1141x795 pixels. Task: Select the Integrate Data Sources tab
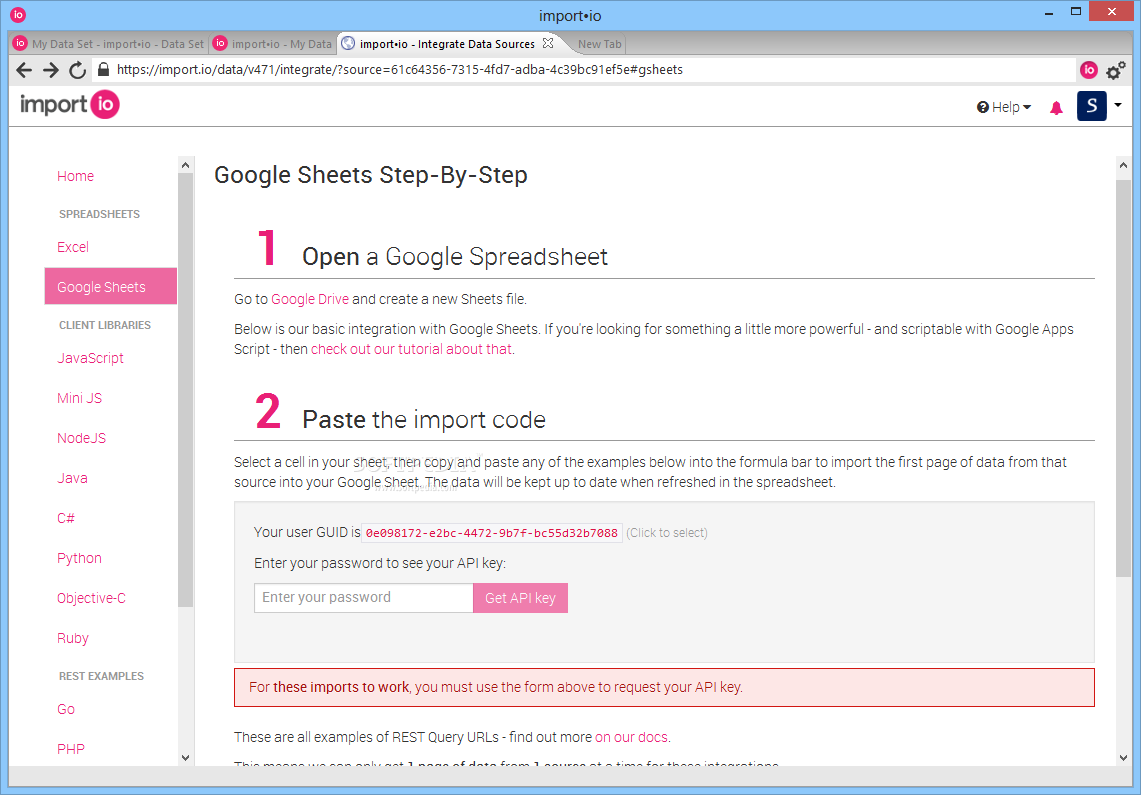click(x=447, y=44)
